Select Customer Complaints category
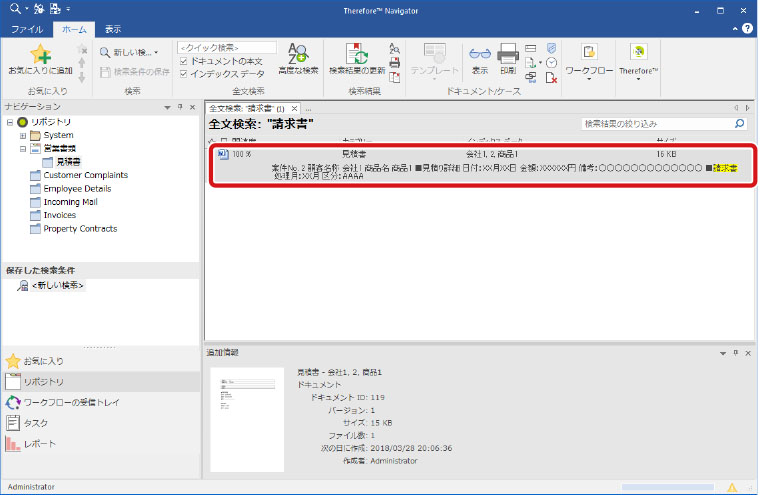The image size is (772, 495). tap(85, 175)
